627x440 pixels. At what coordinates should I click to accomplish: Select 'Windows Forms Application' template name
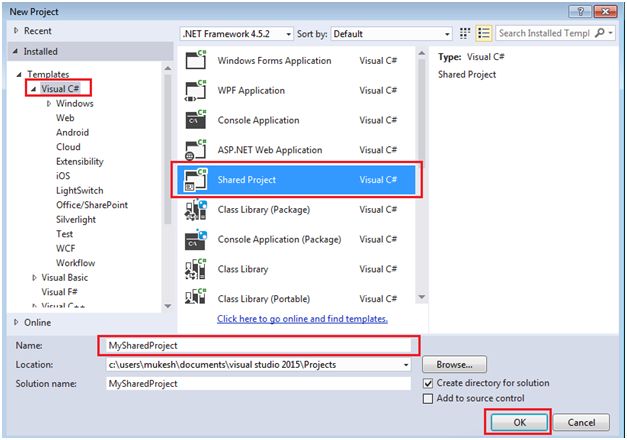coord(274,61)
